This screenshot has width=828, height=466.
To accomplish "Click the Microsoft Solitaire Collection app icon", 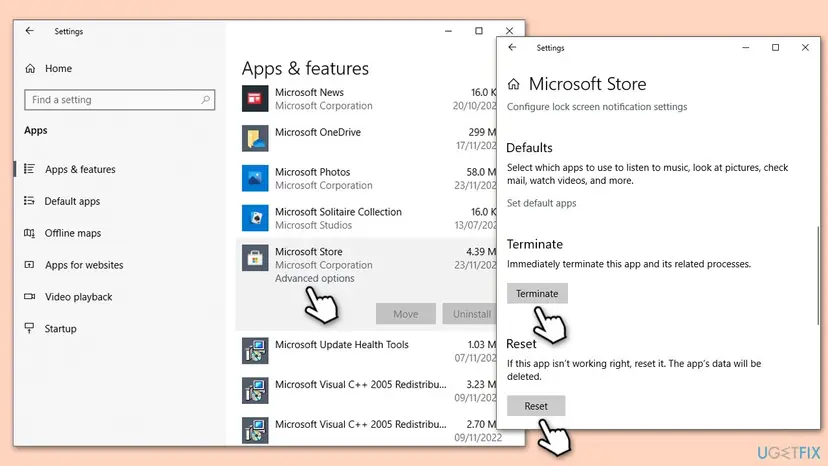I will (255, 218).
